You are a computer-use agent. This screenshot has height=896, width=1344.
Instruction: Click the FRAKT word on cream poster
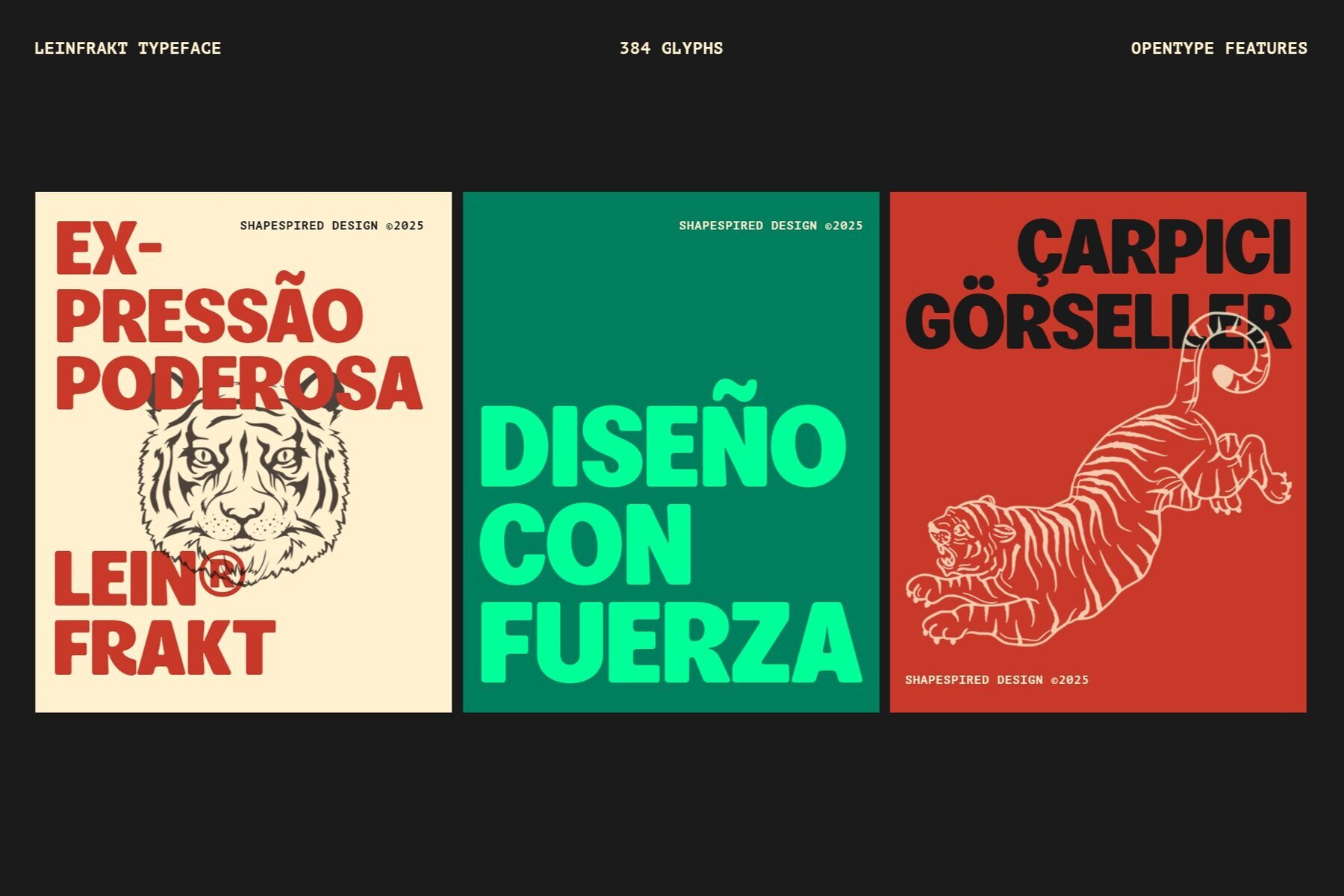pyautogui.click(x=165, y=647)
